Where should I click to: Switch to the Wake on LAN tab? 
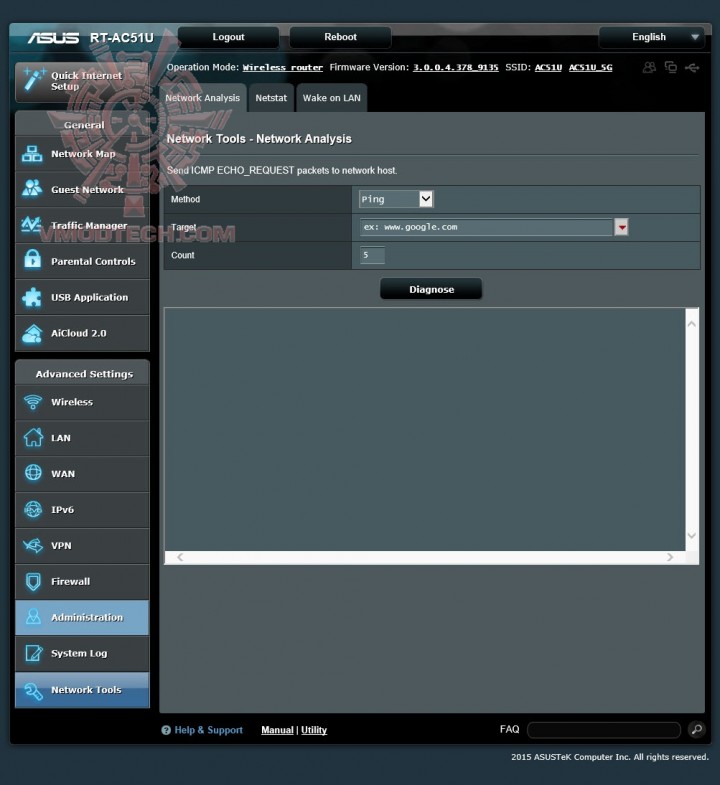point(331,98)
